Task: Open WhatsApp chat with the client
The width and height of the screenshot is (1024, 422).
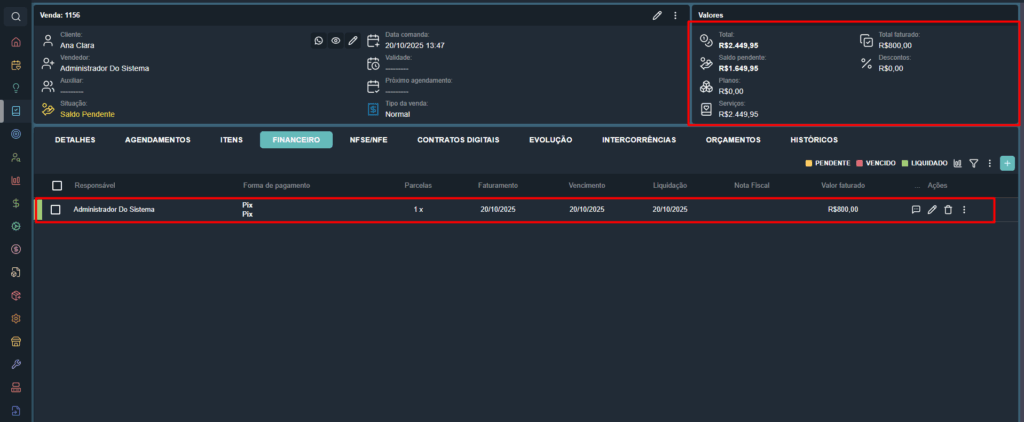Action: [x=319, y=41]
